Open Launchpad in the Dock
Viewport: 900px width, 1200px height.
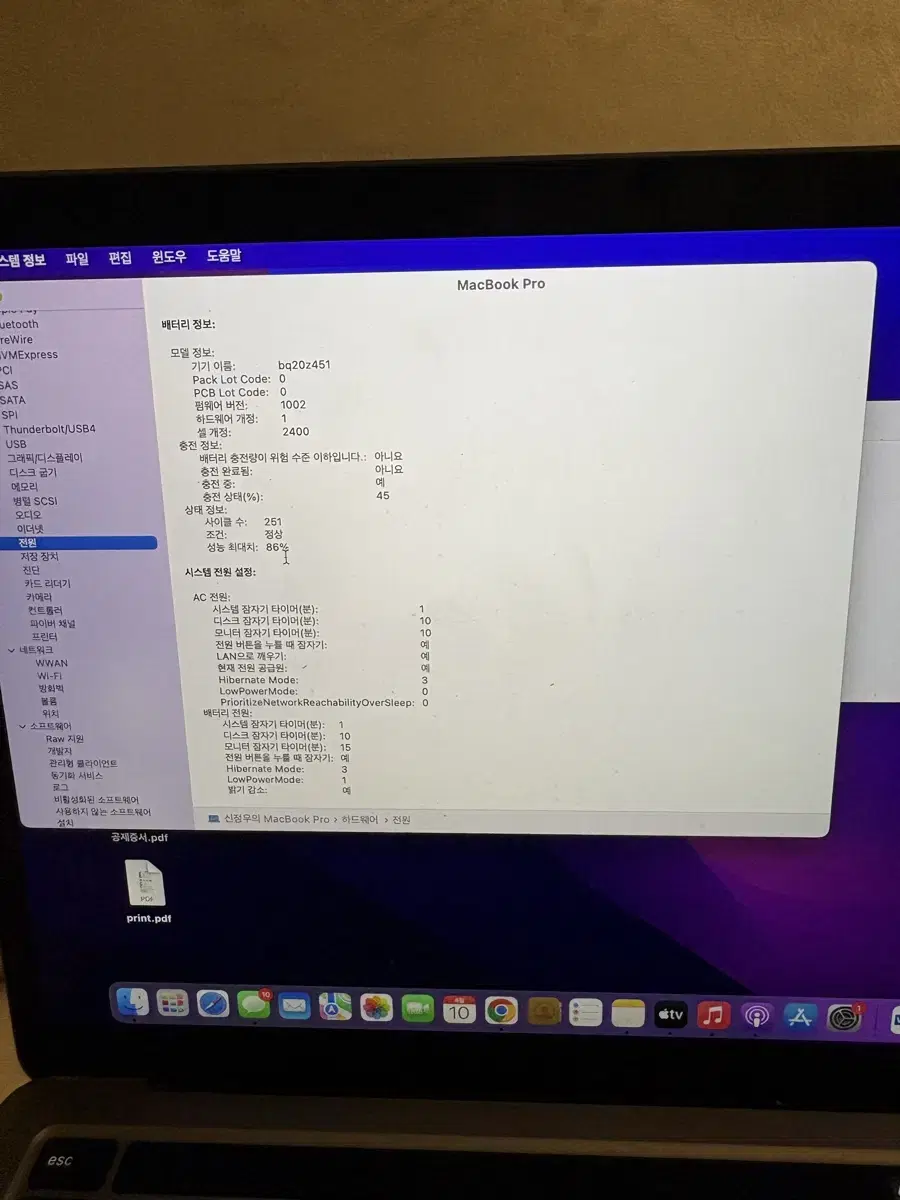click(173, 1003)
